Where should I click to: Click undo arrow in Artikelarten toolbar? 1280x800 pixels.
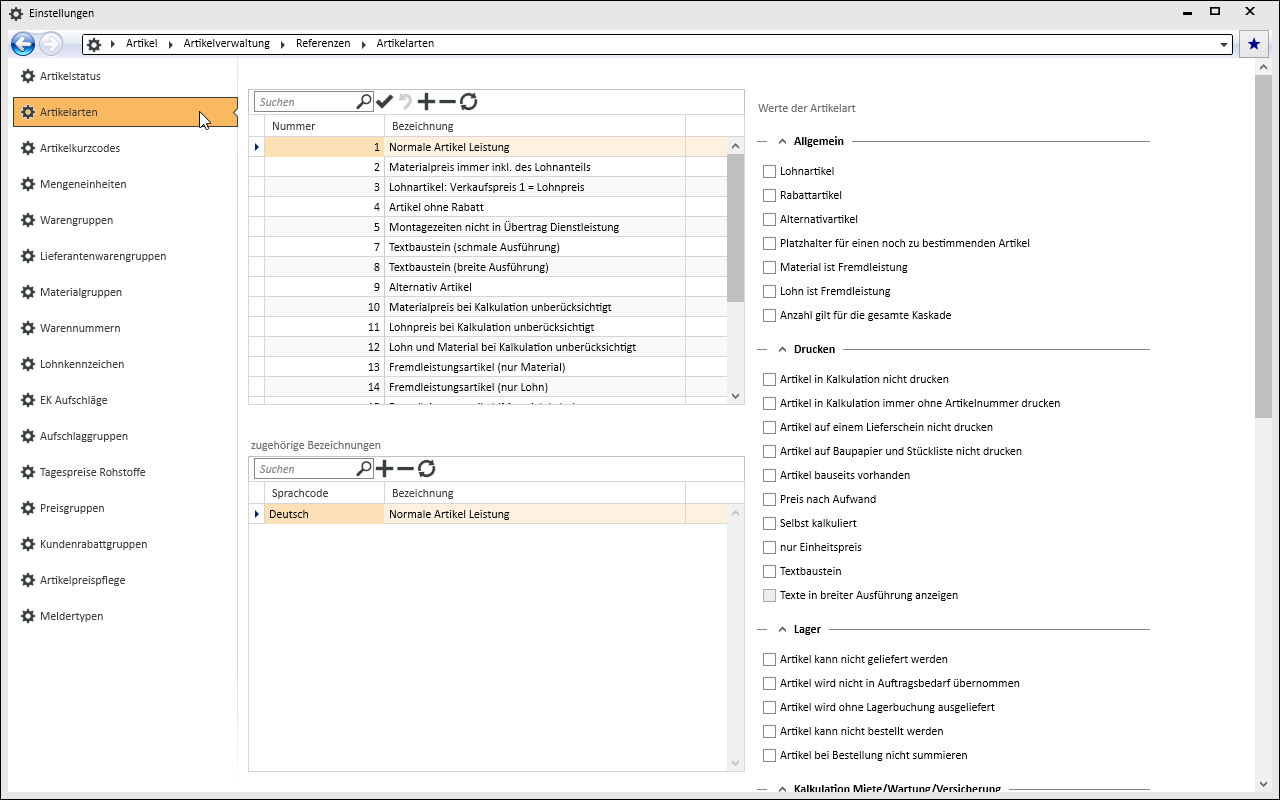[x=406, y=101]
